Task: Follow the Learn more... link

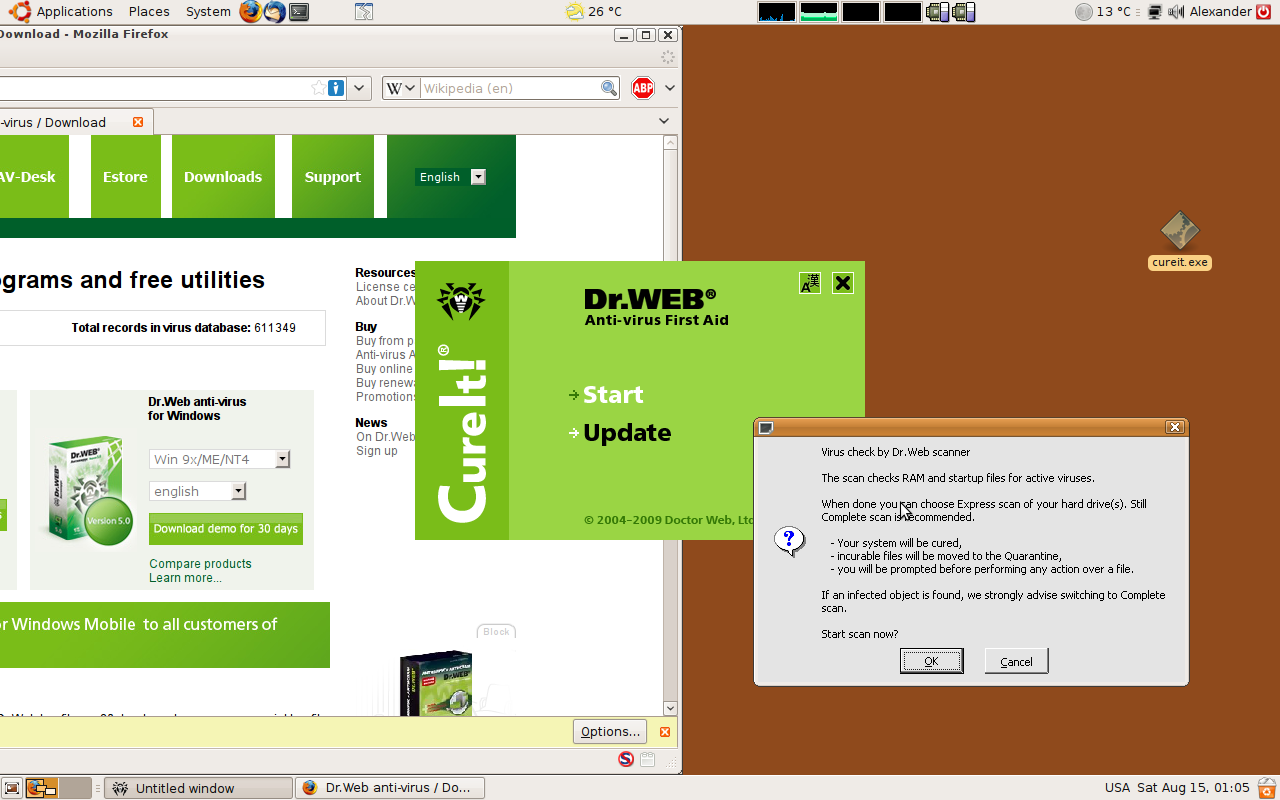Action: click(185, 578)
